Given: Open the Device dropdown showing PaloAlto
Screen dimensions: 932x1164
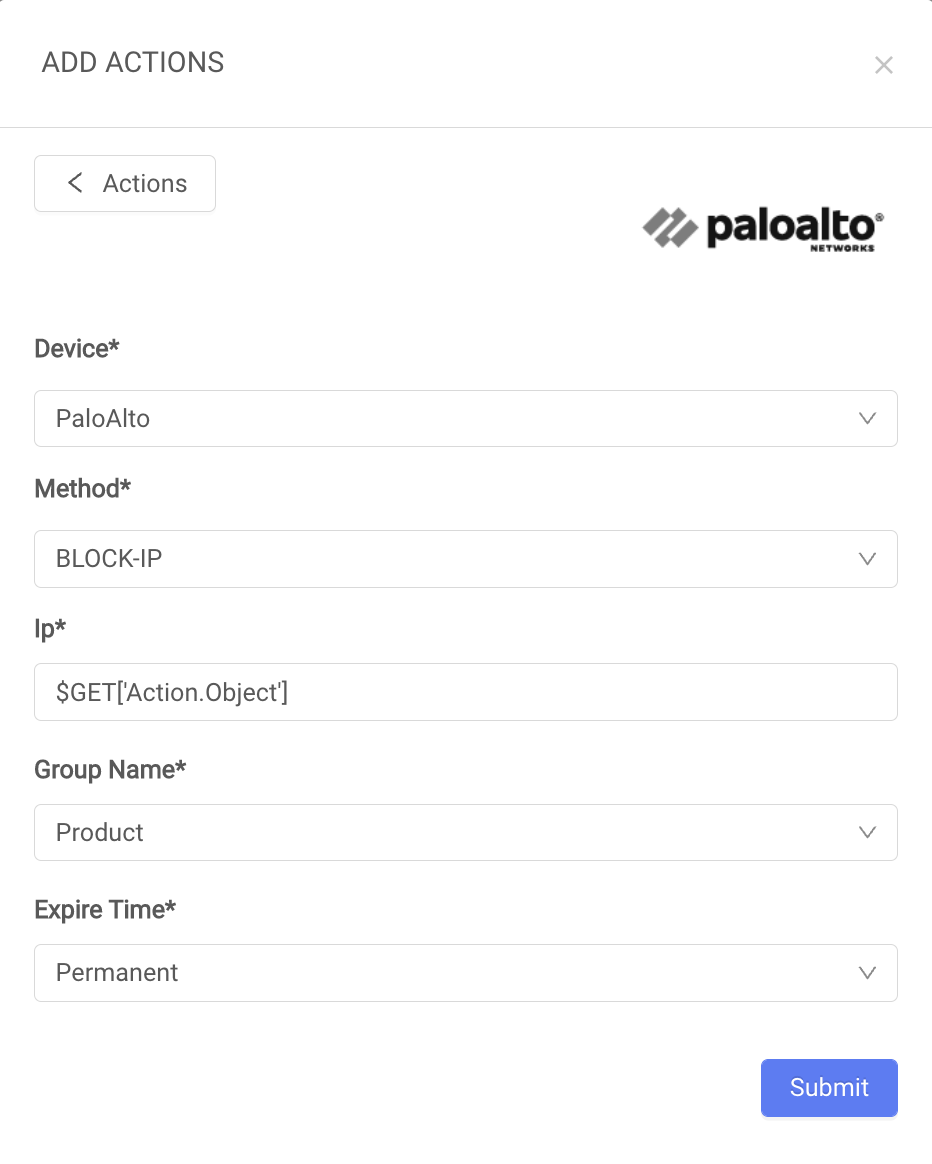Looking at the screenshot, I should 466,419.
